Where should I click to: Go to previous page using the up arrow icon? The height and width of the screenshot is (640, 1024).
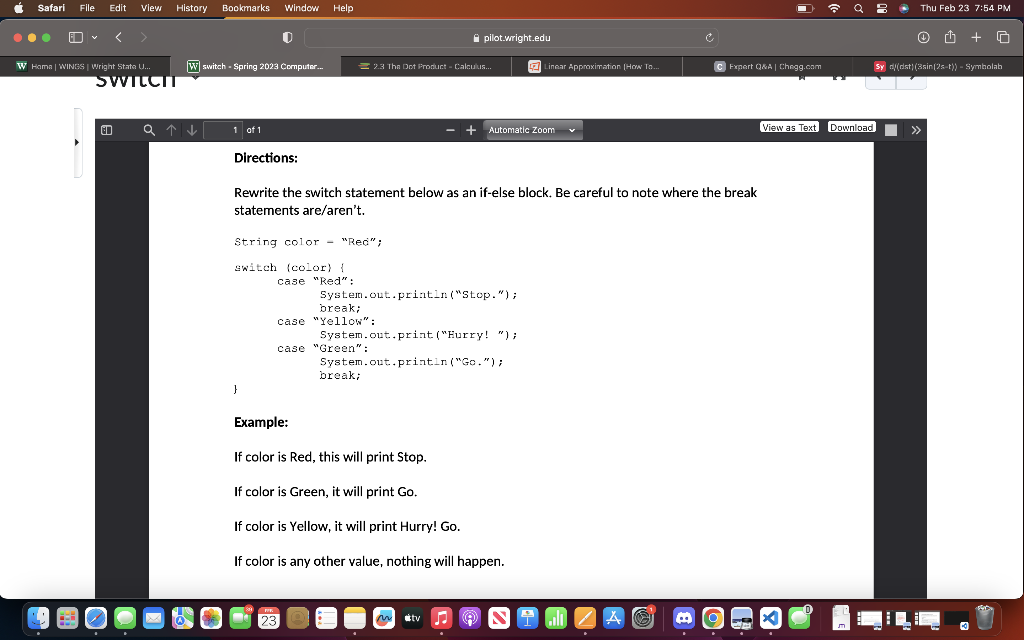tap(170, 130)
